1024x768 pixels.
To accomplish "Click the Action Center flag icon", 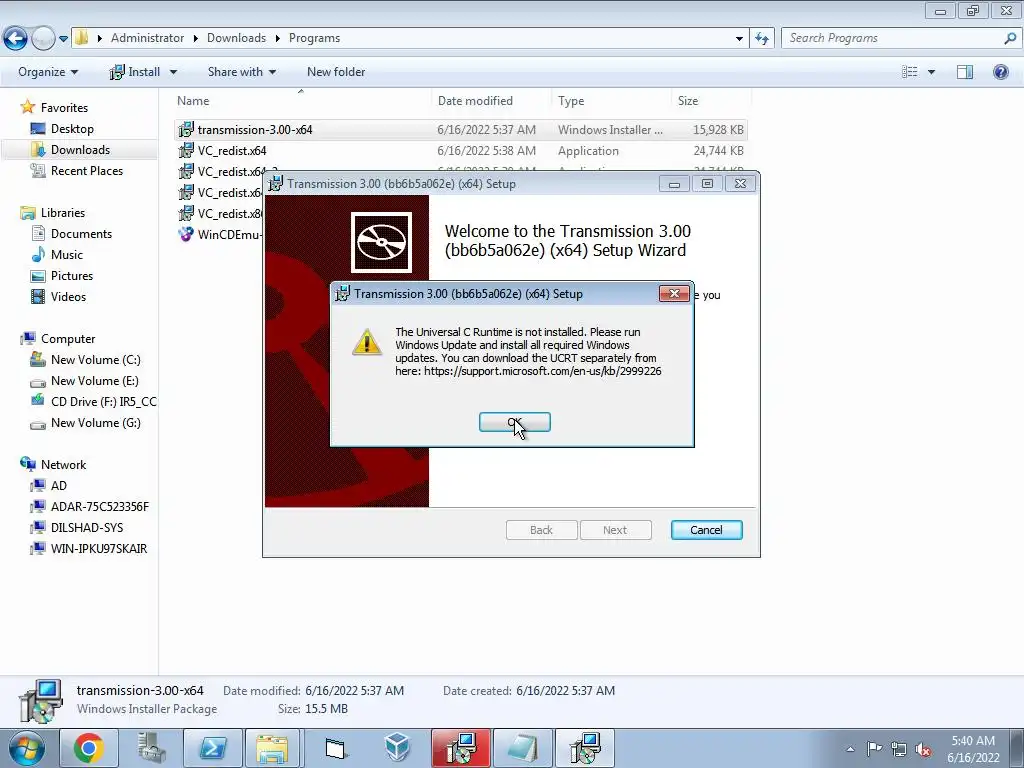I will 874,749.
